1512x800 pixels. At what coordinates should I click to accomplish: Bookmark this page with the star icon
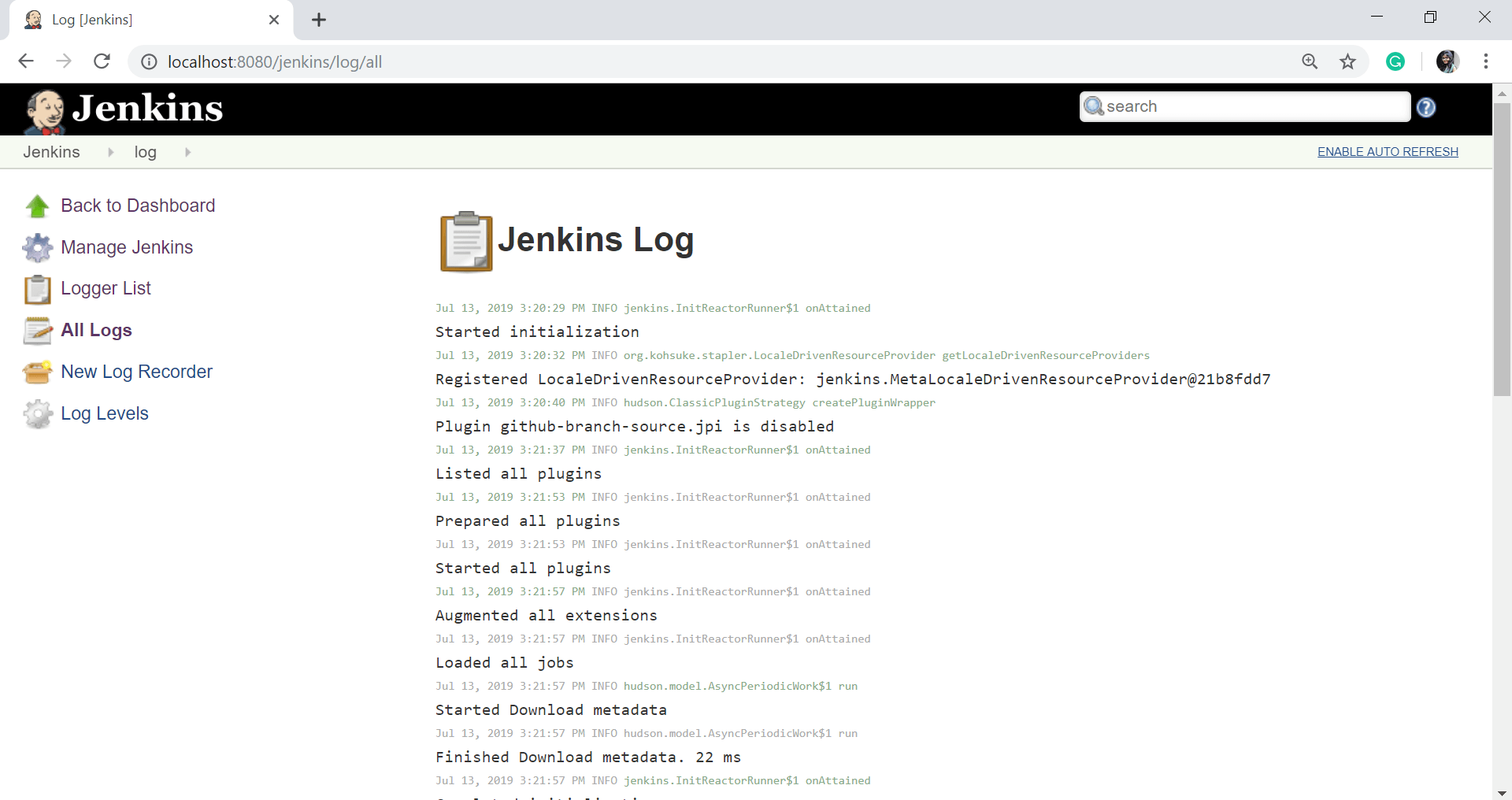(x=1348, y=61)
